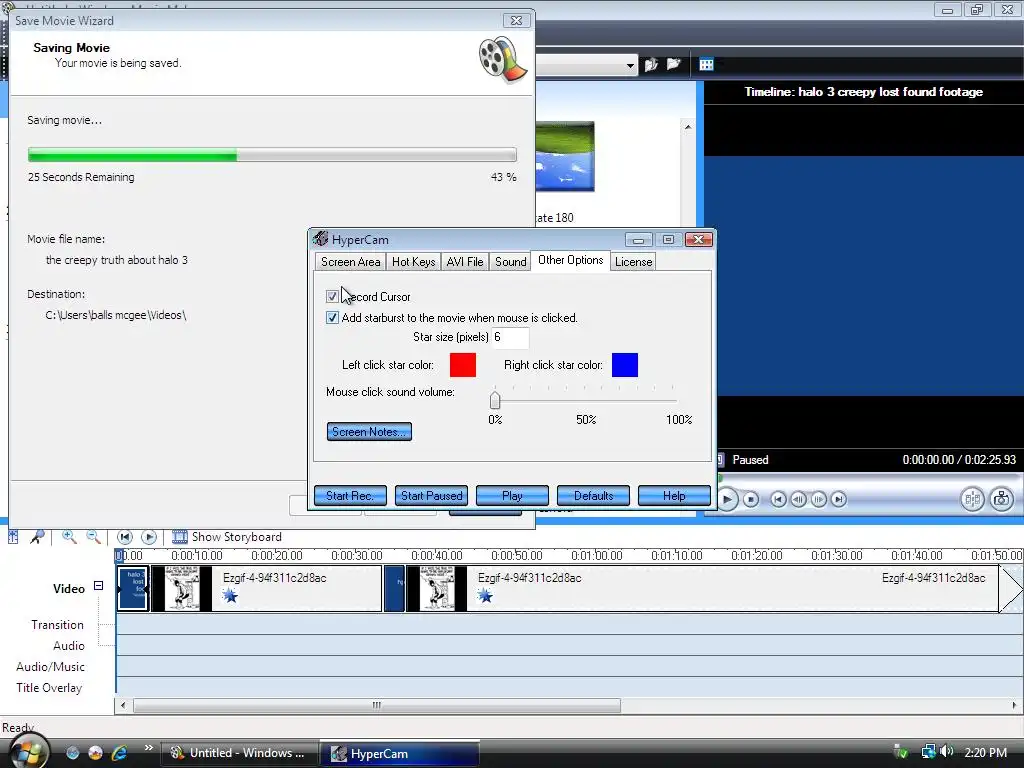This screenshot has width=1024, height=768.
Task: Expand the Quick Launch overflow chevron
Action: click(149, 748)
